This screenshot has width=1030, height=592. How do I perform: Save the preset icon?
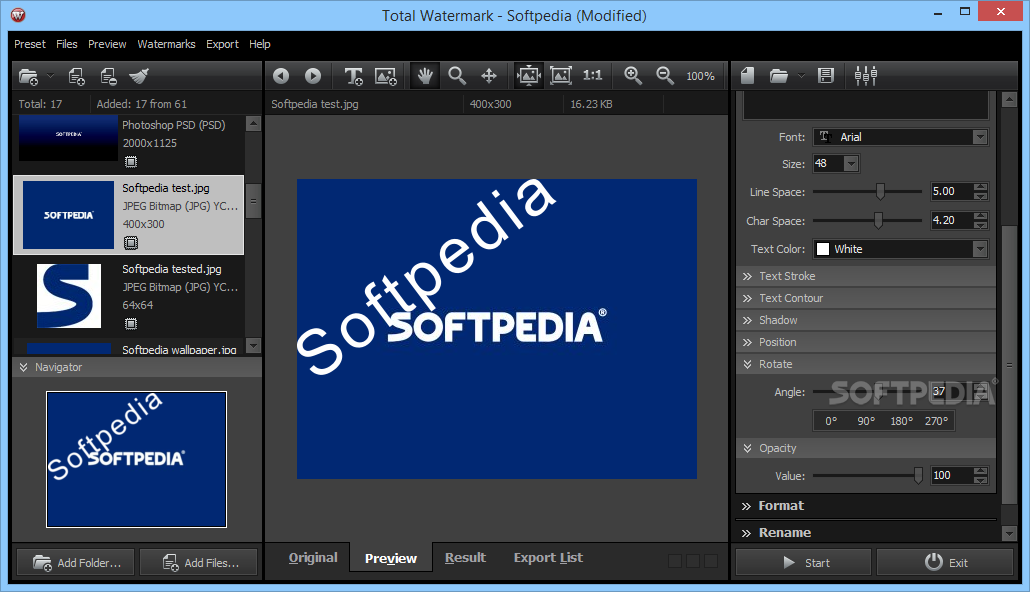[826, 76]
